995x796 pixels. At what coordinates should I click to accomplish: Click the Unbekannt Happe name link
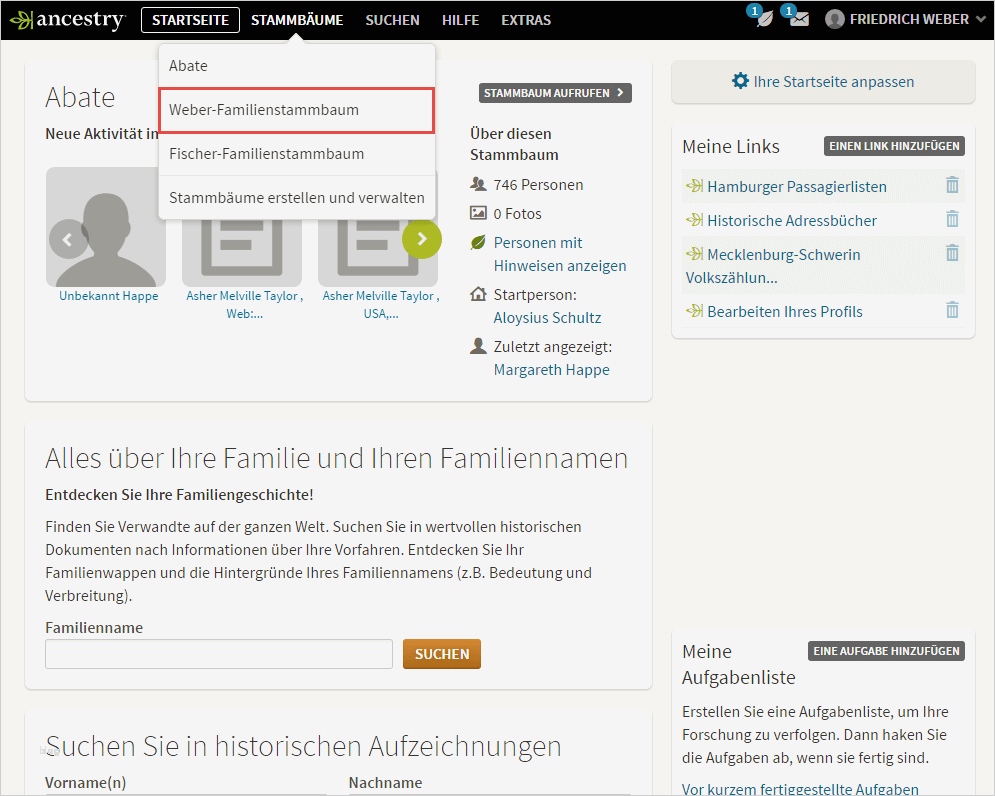(x=109, y=296)
